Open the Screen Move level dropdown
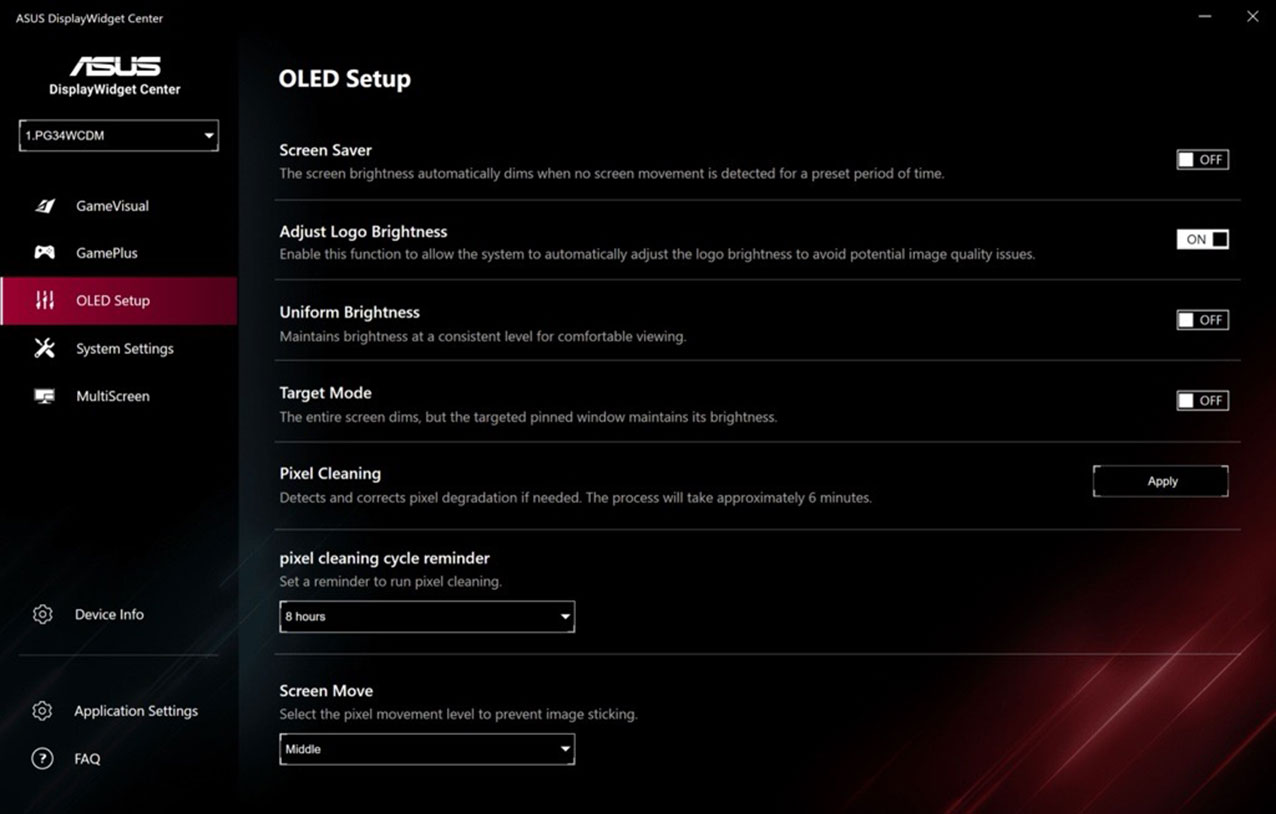This screenshot has width=1276, height=814. click(427, 749)
